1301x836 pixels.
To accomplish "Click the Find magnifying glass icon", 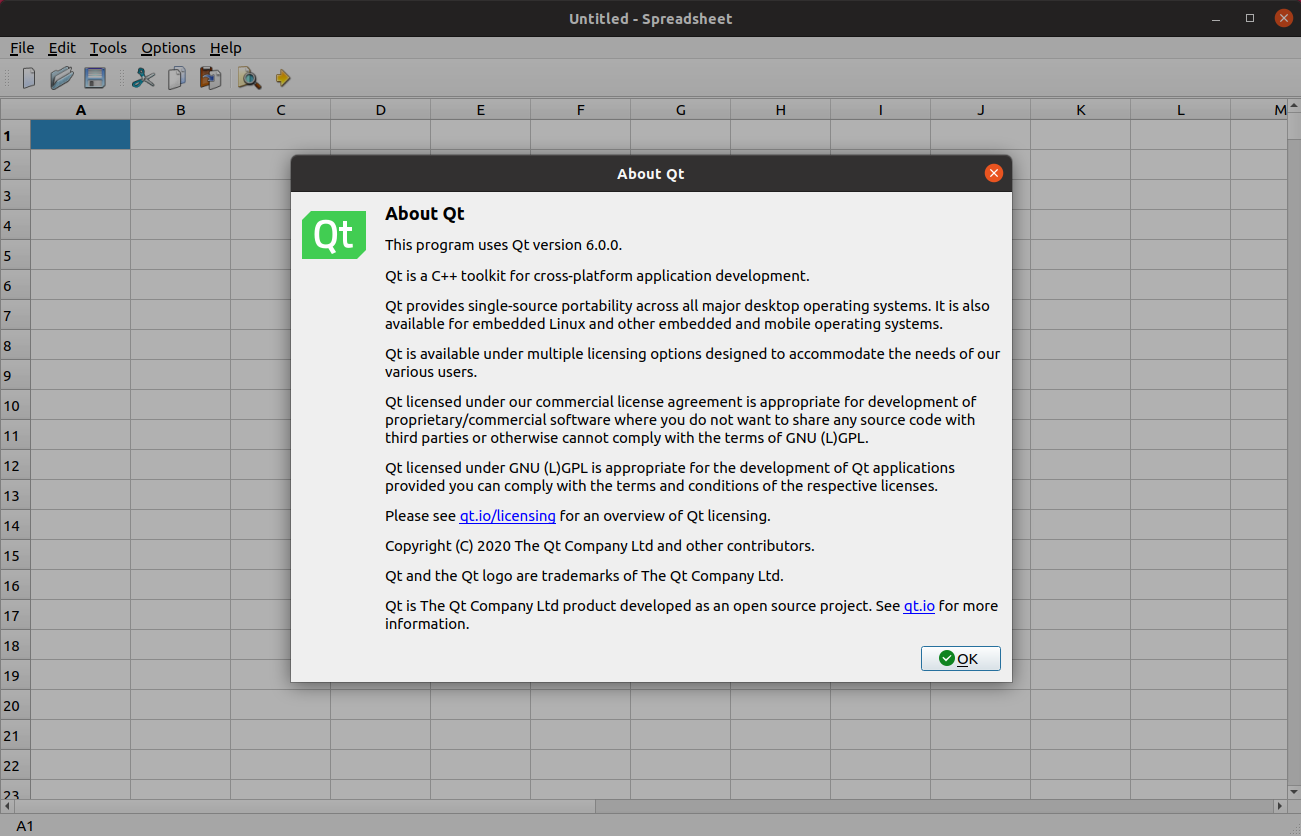I will click(249, 78).
